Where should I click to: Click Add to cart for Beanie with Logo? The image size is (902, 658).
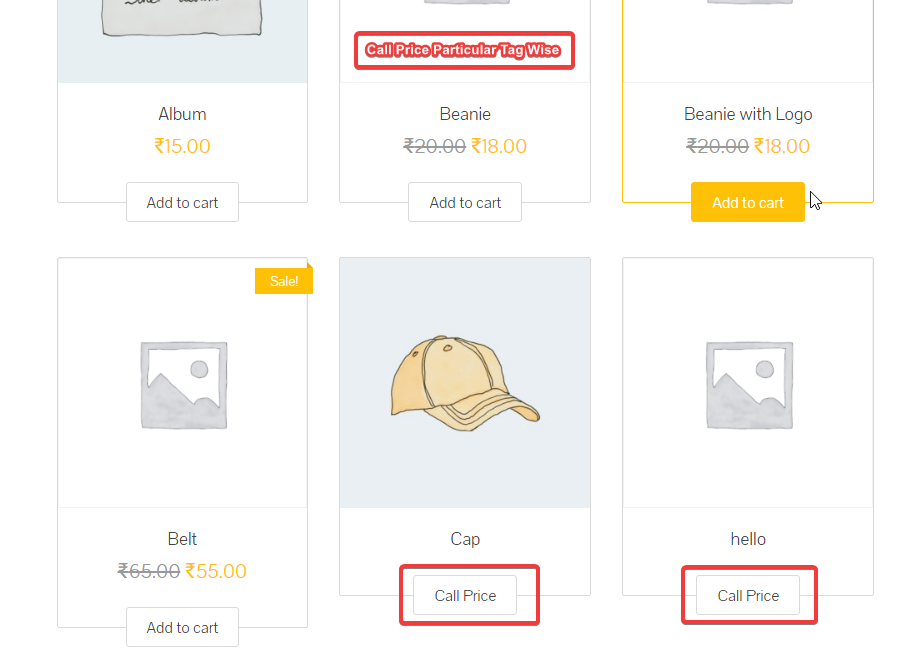point(747,202)
